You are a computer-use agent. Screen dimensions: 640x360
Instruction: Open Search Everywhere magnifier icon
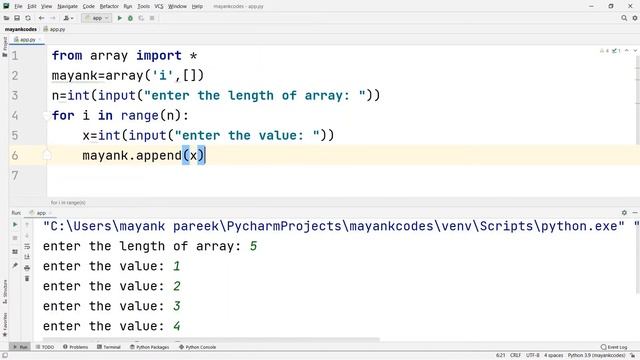[624, 18]
